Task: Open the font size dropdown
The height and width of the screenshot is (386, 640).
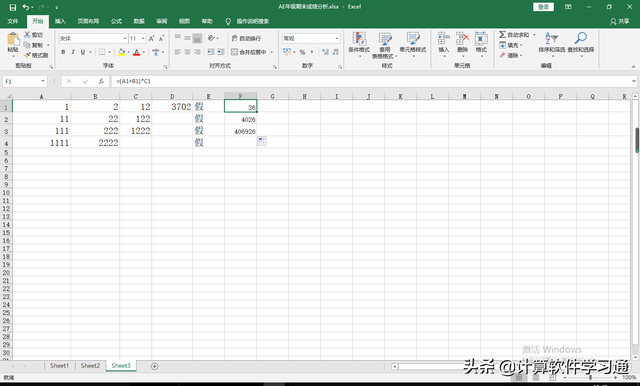Action: pos(143,38)
